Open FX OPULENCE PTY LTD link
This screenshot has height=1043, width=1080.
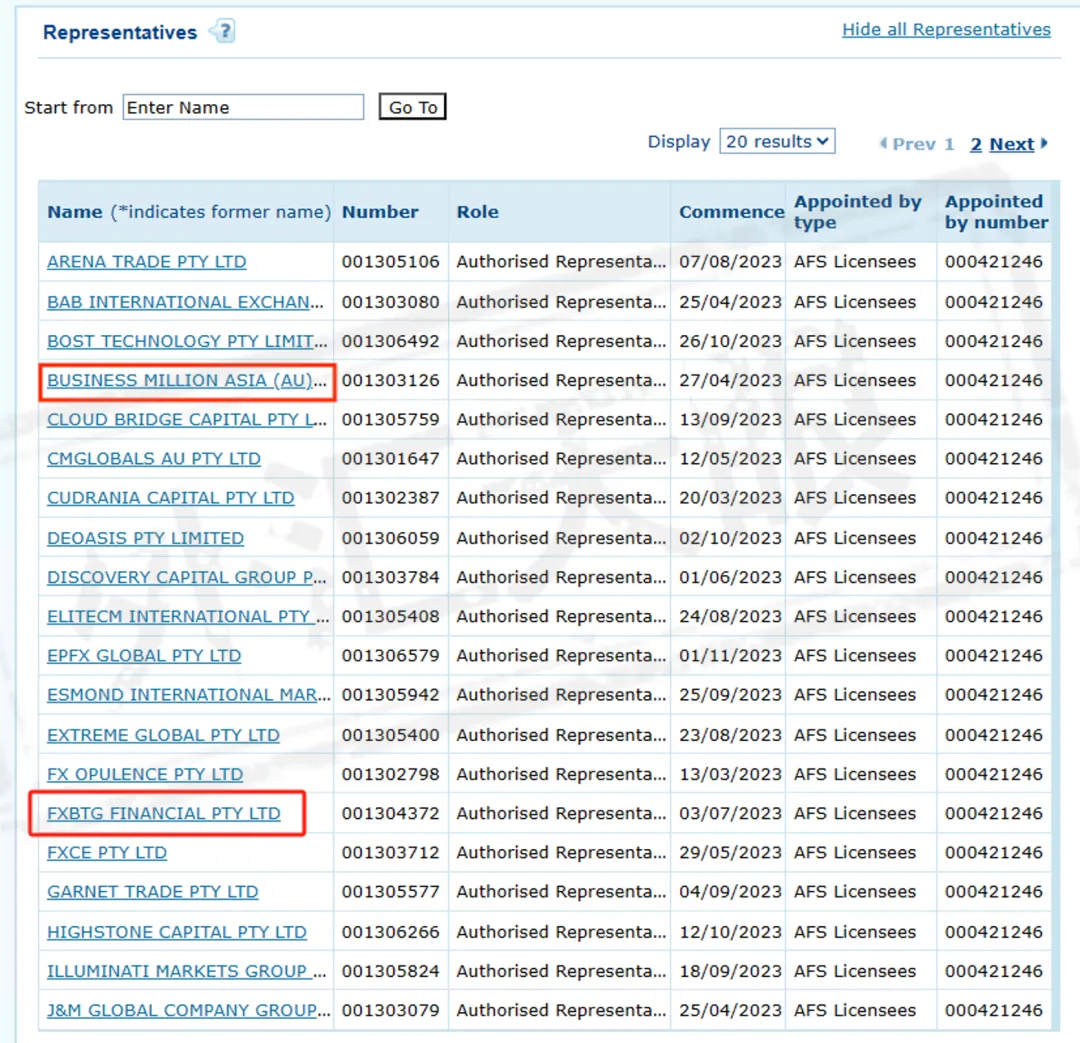click(145, 774)
